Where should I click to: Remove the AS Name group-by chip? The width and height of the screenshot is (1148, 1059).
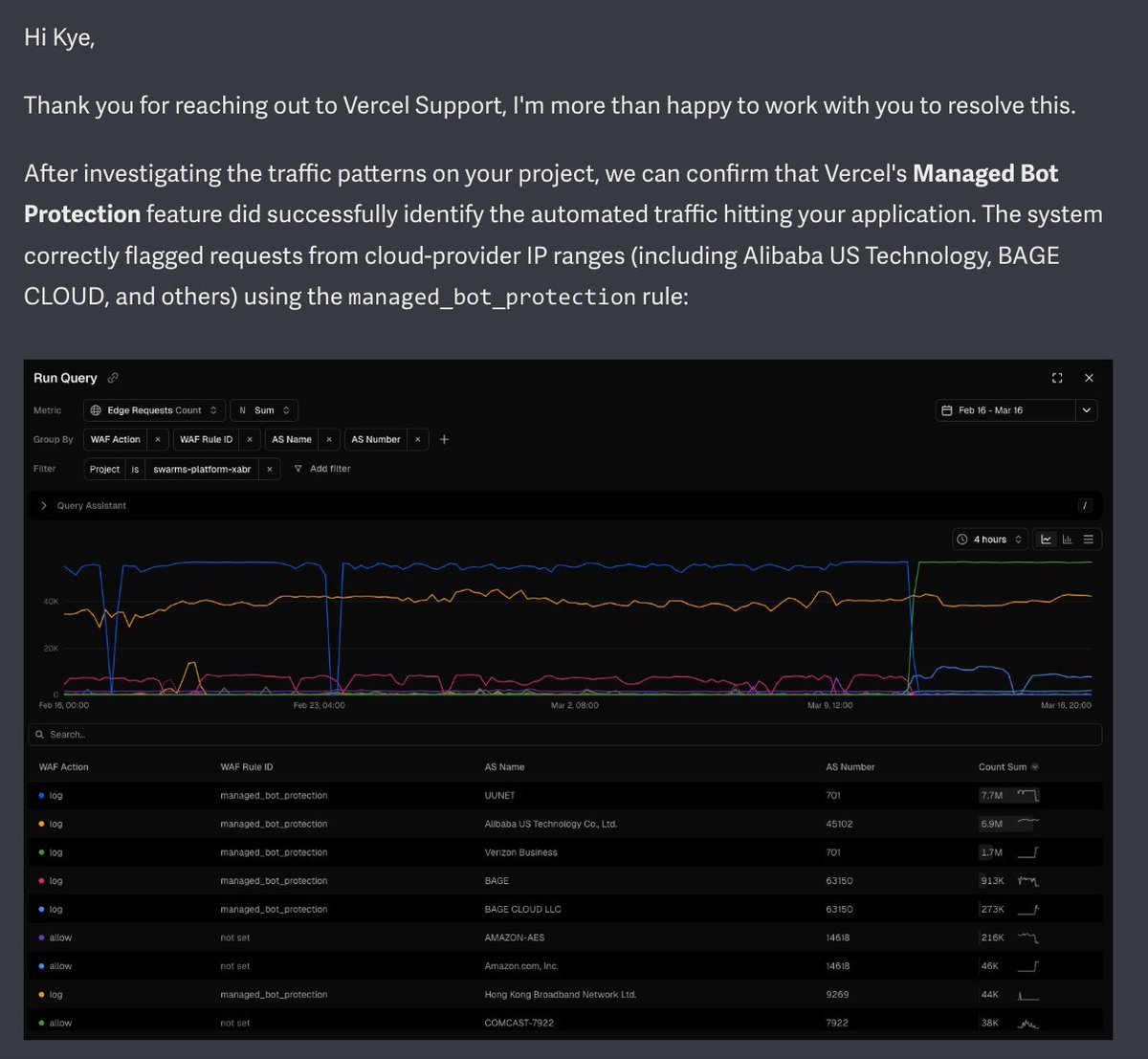coord(328,440)
